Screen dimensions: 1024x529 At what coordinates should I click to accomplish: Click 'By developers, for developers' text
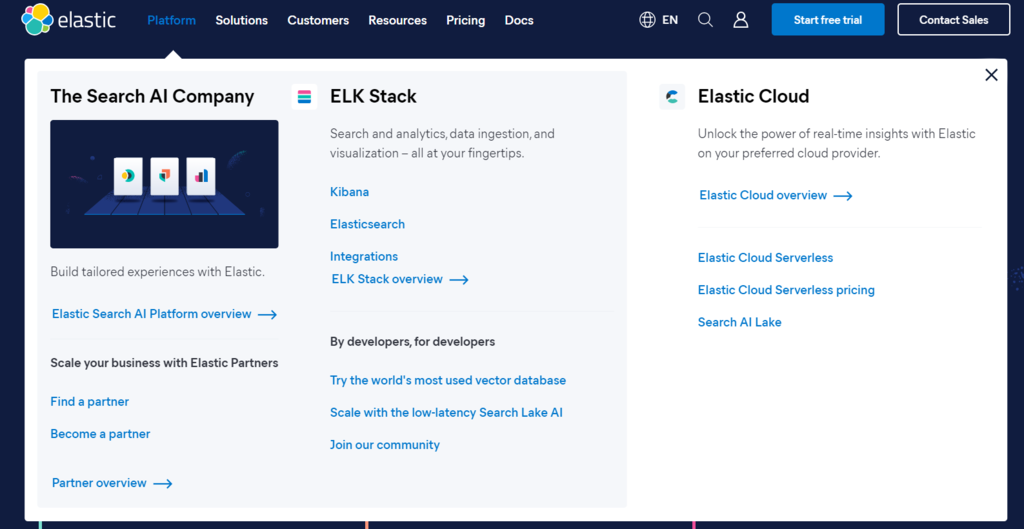pyautogui.click(x=413, y=342)
